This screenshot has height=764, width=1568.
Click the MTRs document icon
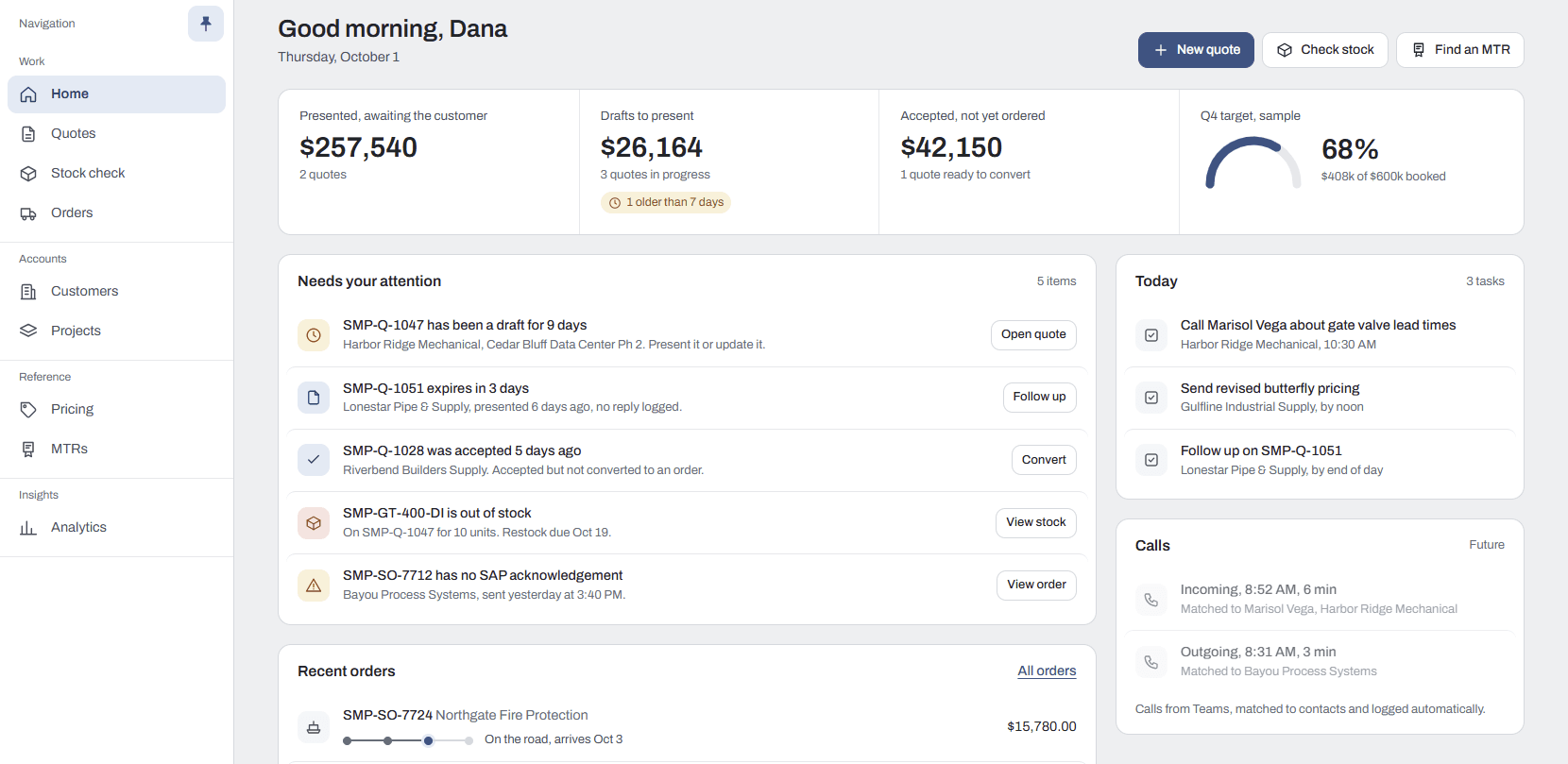point(28,450)
